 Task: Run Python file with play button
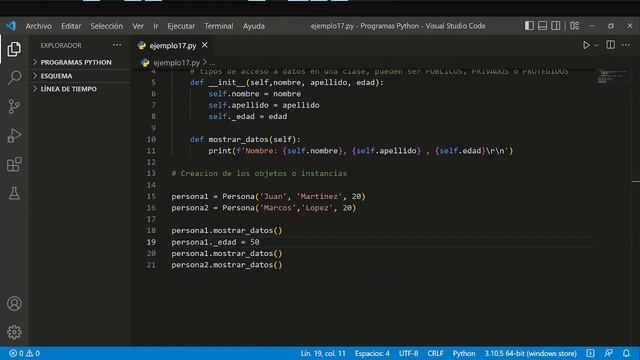tap(586, 45)
